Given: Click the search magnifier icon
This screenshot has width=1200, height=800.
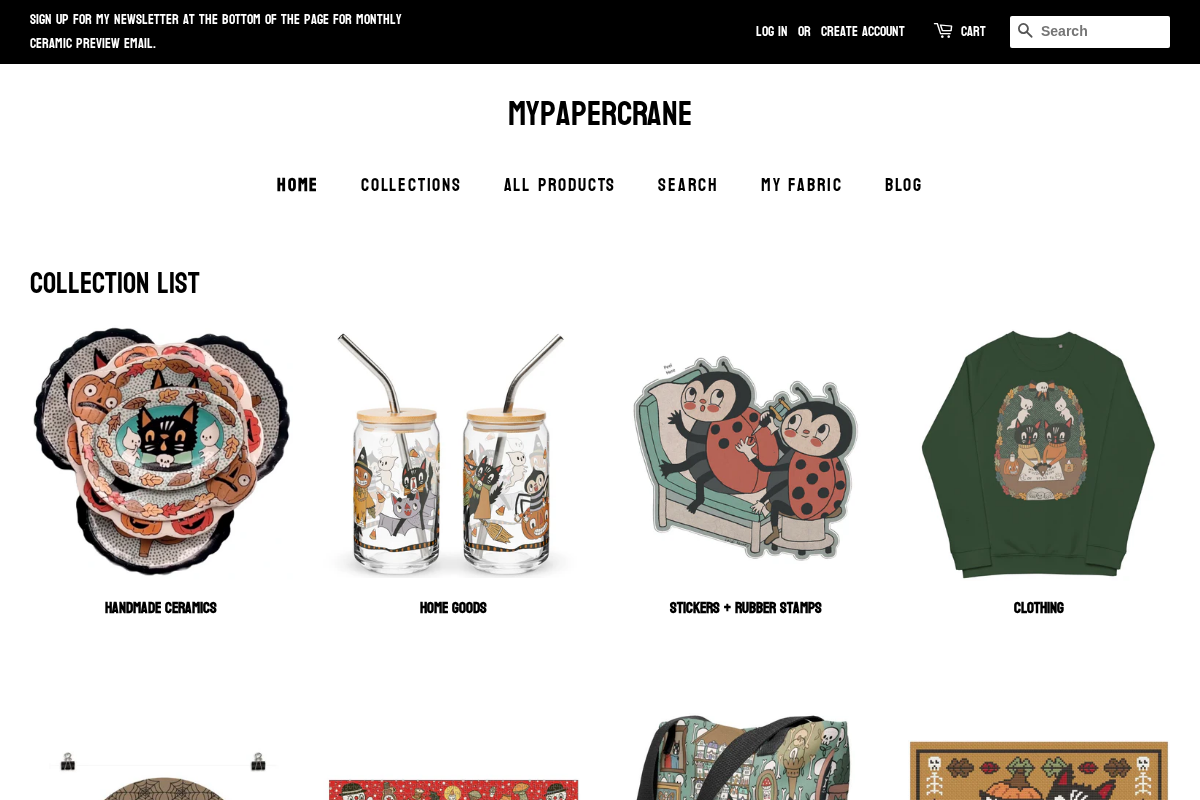Looking at the screenshot, I should 1025,31.
